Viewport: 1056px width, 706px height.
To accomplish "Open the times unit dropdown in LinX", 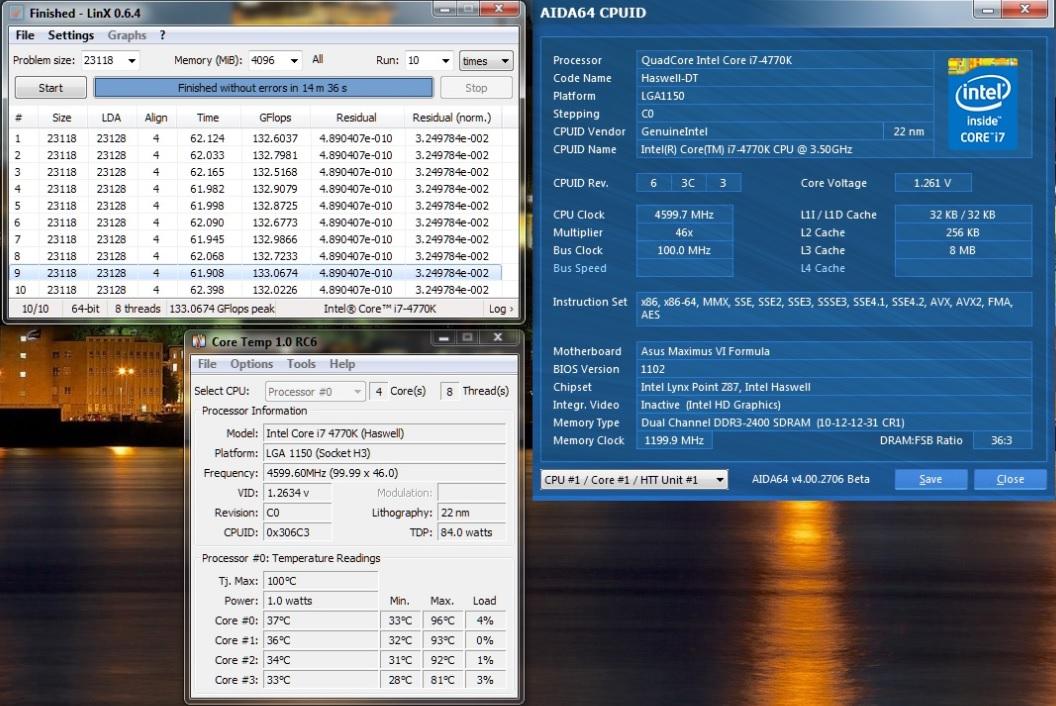I will tap(486, 61).
